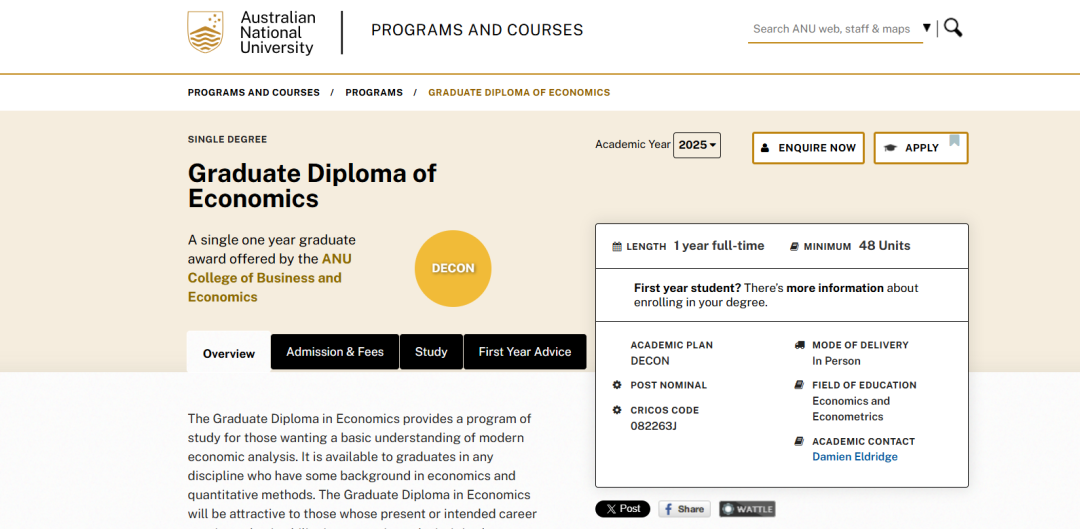The image size is (1080, 529).
Task: Open the Damien Eldridge contact link
Action: (x=855, y=457)
